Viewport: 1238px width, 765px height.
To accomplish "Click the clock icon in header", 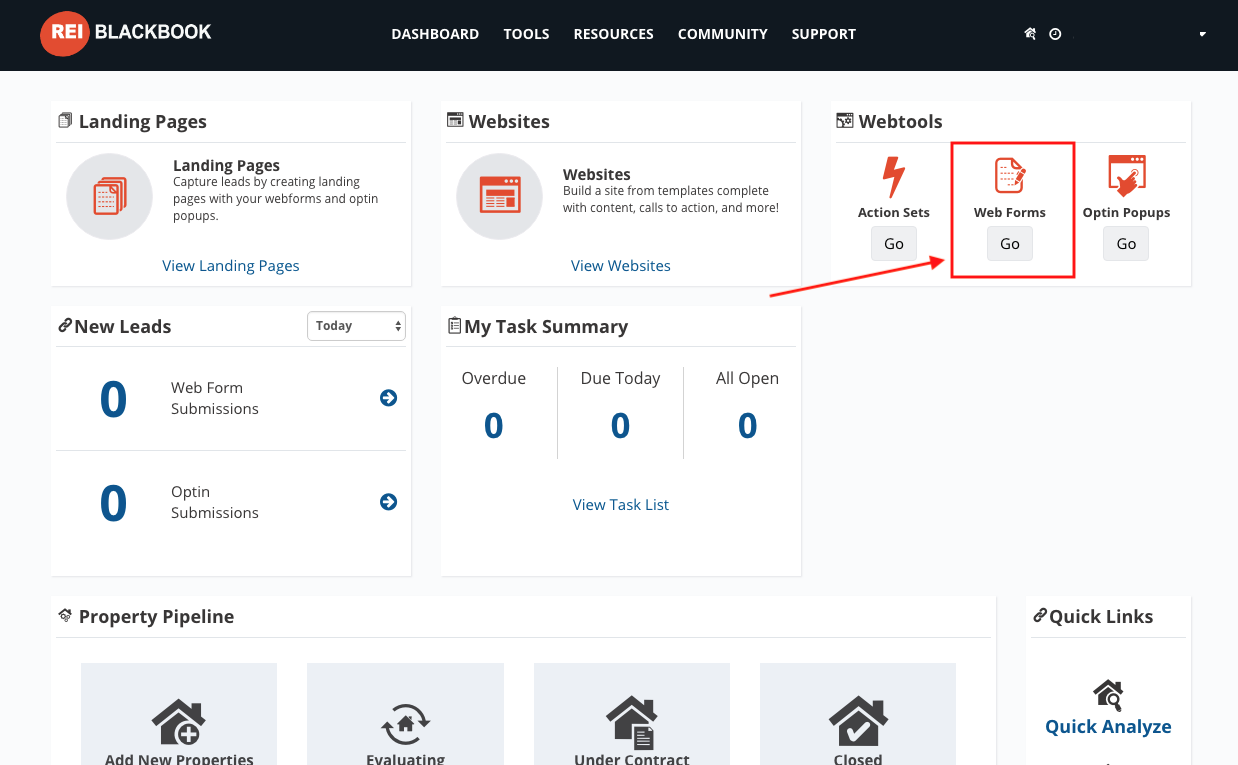I will pyautogui.click(x=1055, y=34).
